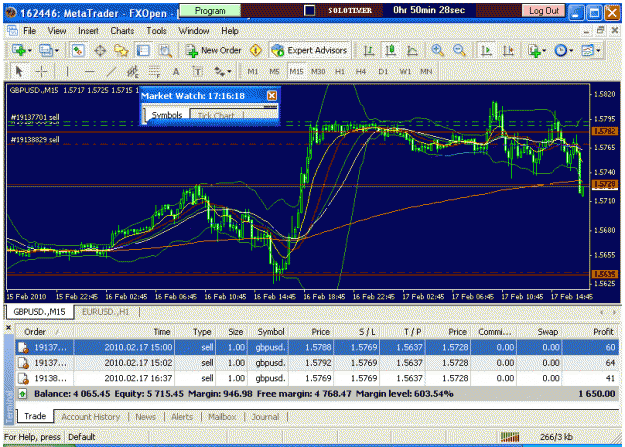Toggle the Data Window crosshair icon
Viewport: 625px width, 447px height.
[100, 51]
